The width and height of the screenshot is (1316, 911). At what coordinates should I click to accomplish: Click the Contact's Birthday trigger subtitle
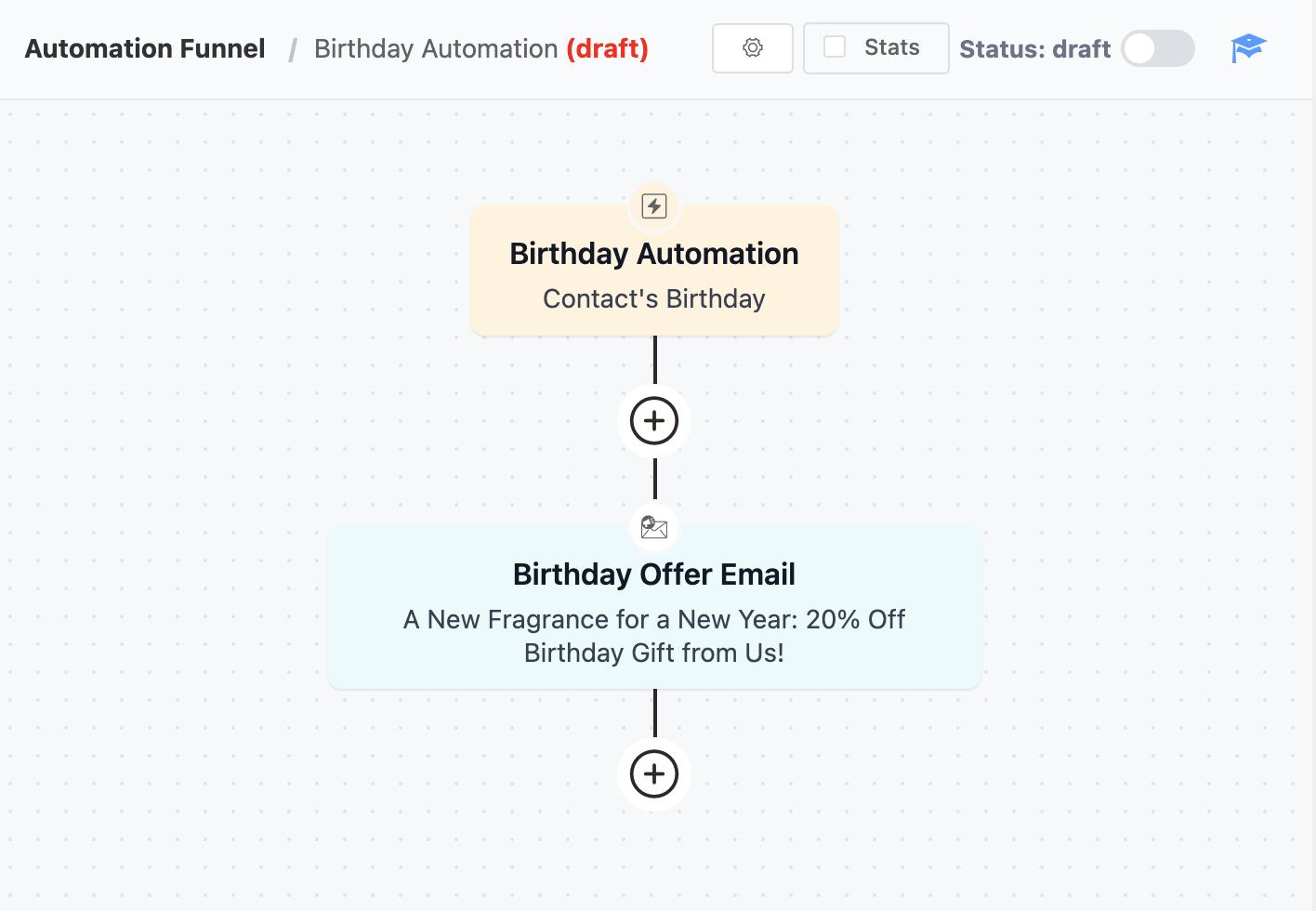[653, 298]
